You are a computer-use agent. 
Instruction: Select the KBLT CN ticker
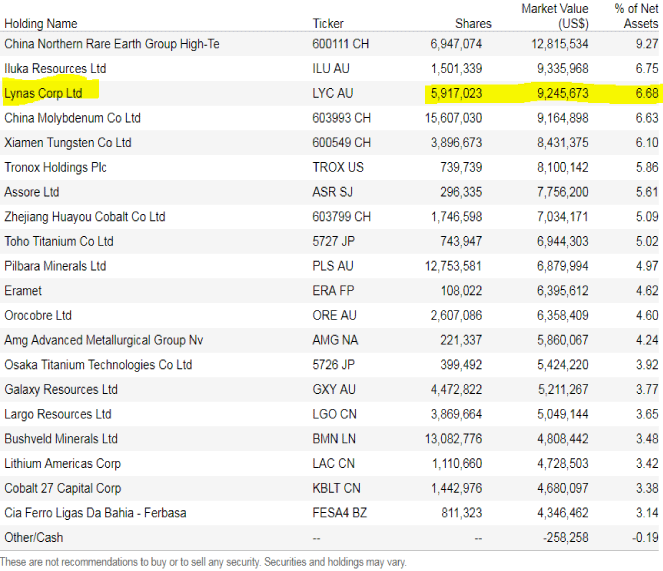tap(337, 488)
